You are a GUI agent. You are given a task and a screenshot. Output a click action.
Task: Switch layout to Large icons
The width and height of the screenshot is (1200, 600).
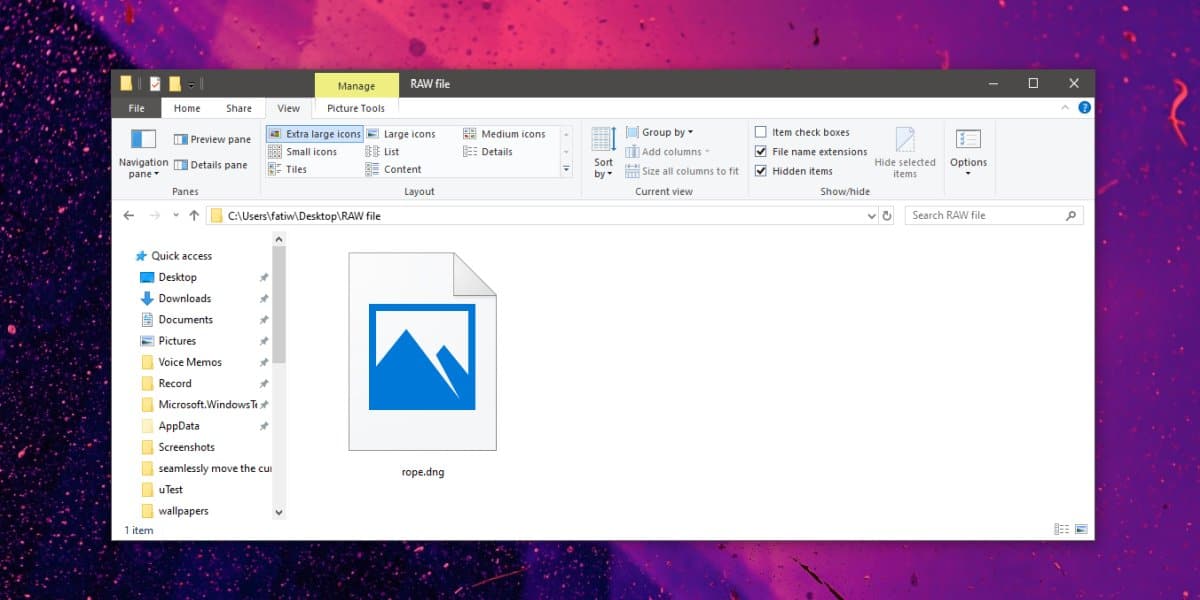(401, 134)
